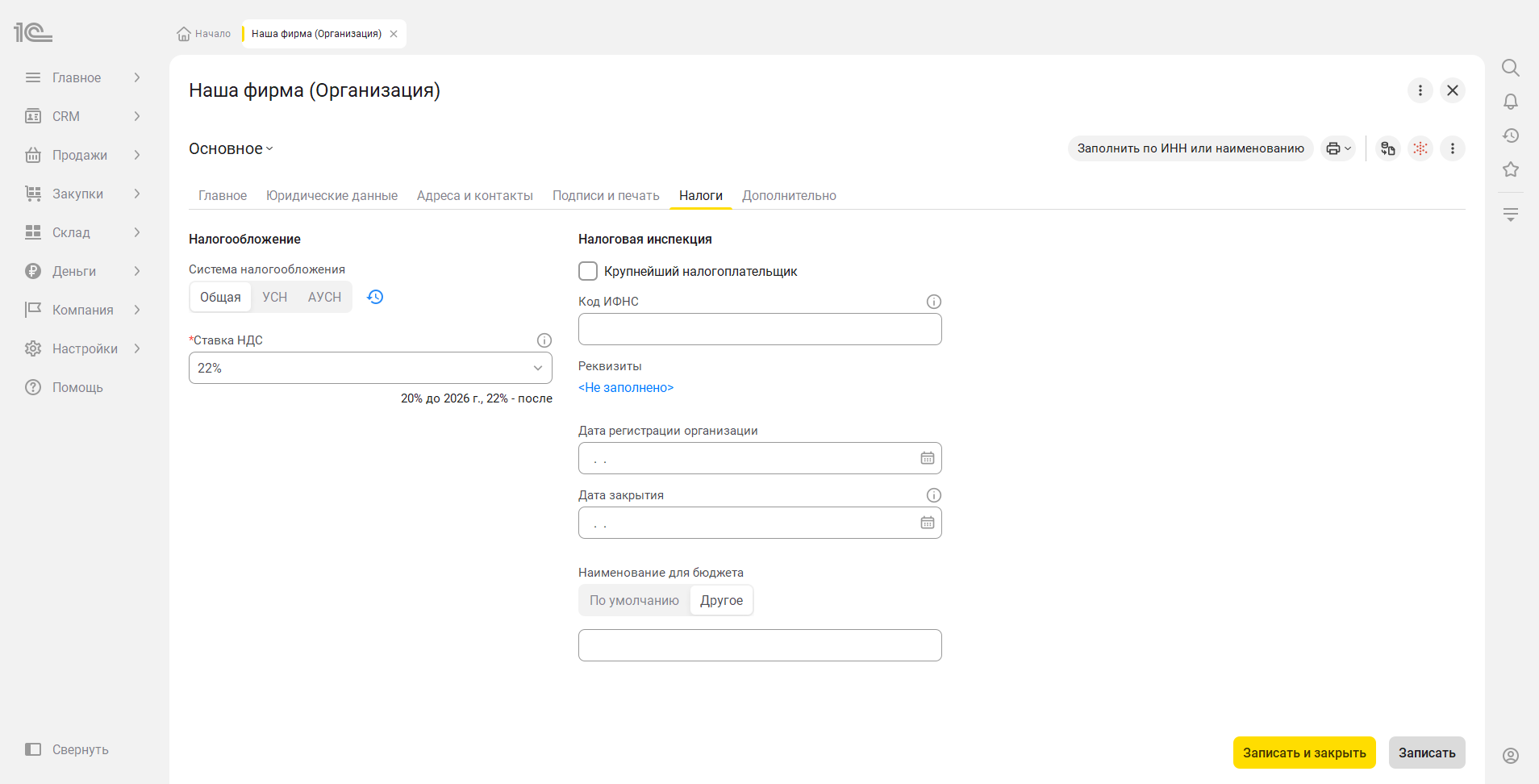Image resolution: width=1539 pixels, height=784 pixels.
Task: Show taxation system history icon
Action: [x=375, y=297]
